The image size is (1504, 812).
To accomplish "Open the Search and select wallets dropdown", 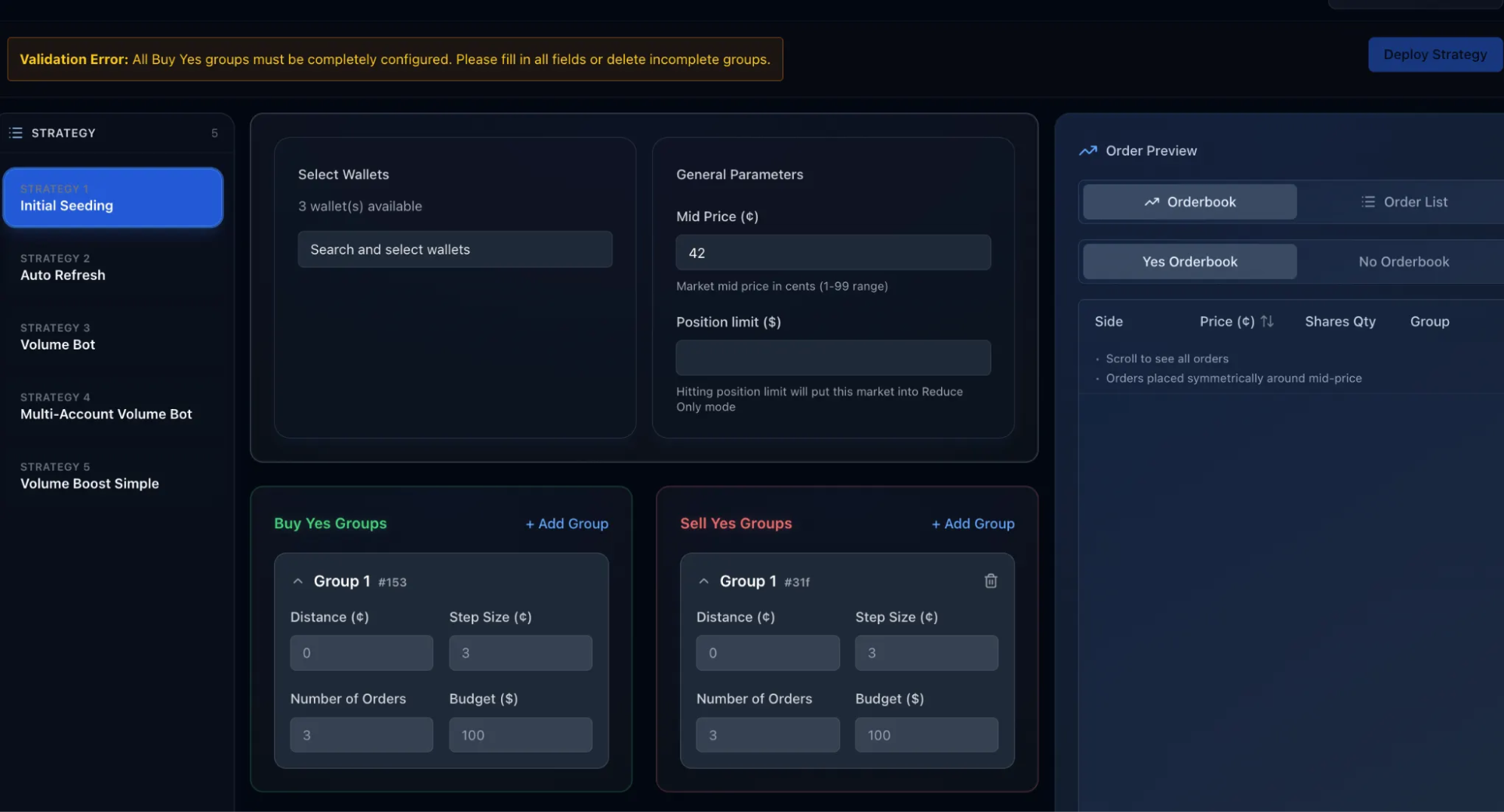I will (454, 250).
